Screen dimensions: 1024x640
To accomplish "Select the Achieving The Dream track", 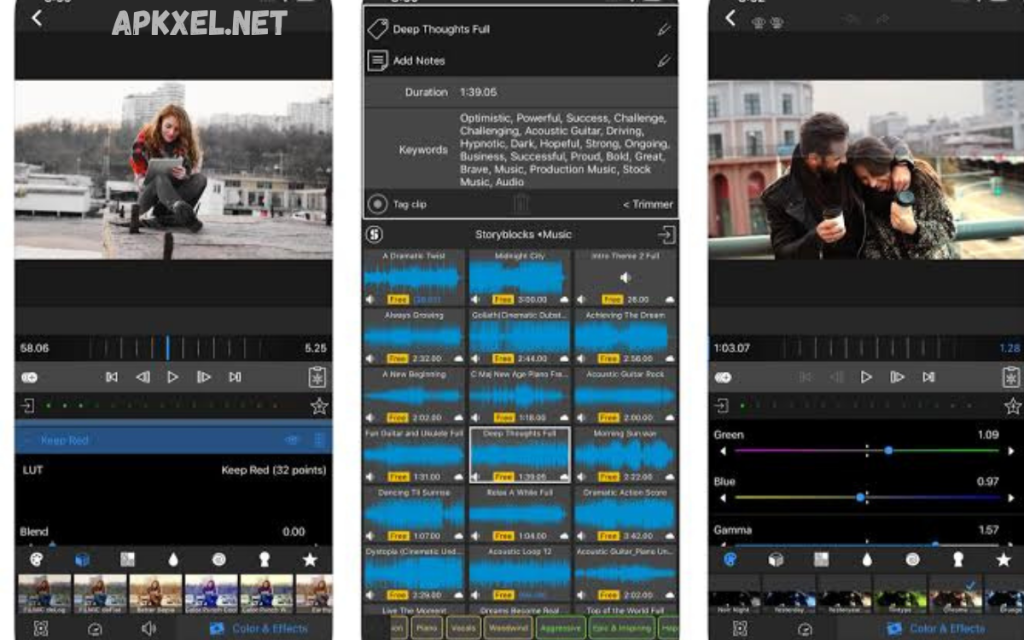I will pyautogui.click(x=625, y=336).
